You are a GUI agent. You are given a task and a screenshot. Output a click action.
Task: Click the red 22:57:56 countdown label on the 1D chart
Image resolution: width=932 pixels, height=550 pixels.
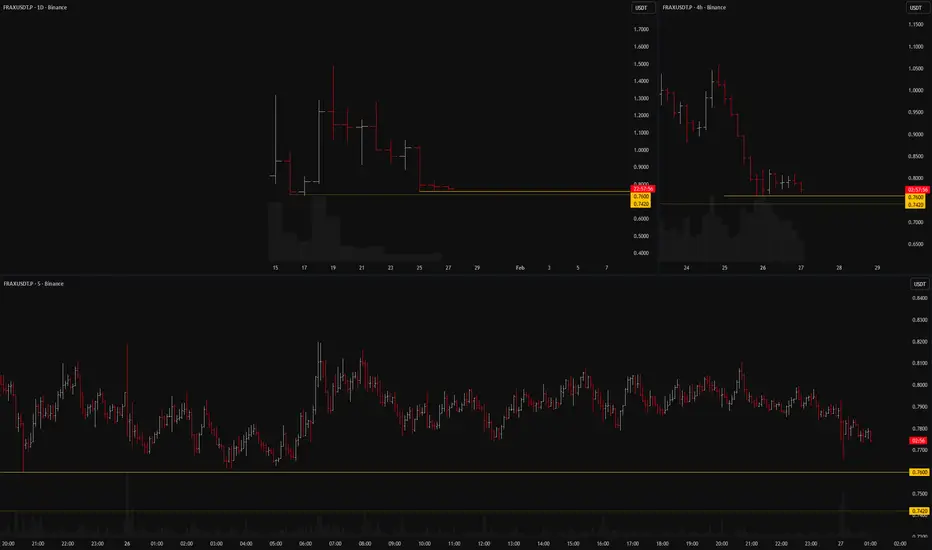(643, 189)
